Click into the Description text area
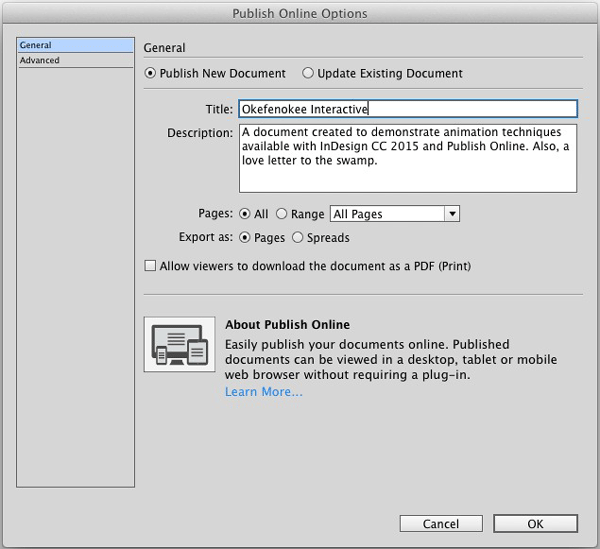This screenshot has width=600, height=549. click(408, 158)
